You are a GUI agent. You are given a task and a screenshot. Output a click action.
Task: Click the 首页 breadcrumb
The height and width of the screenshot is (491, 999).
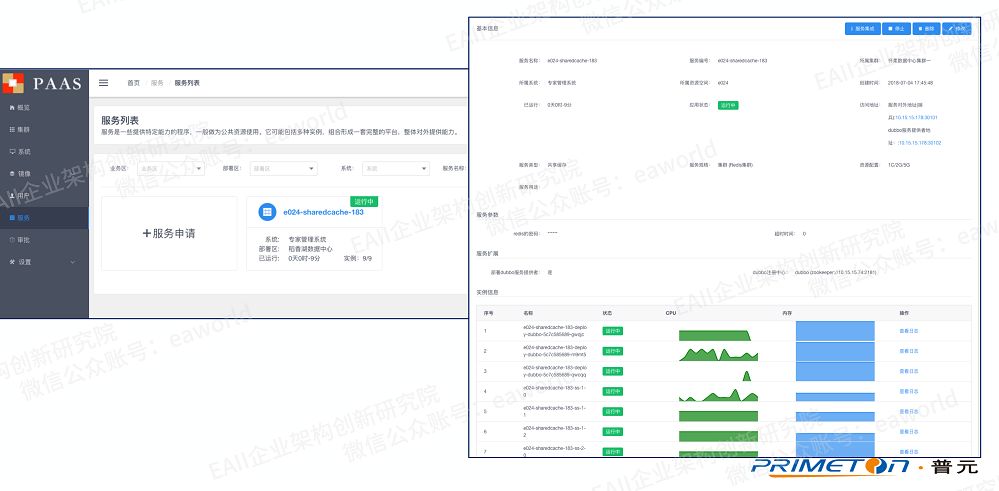[x=133, y=83]
